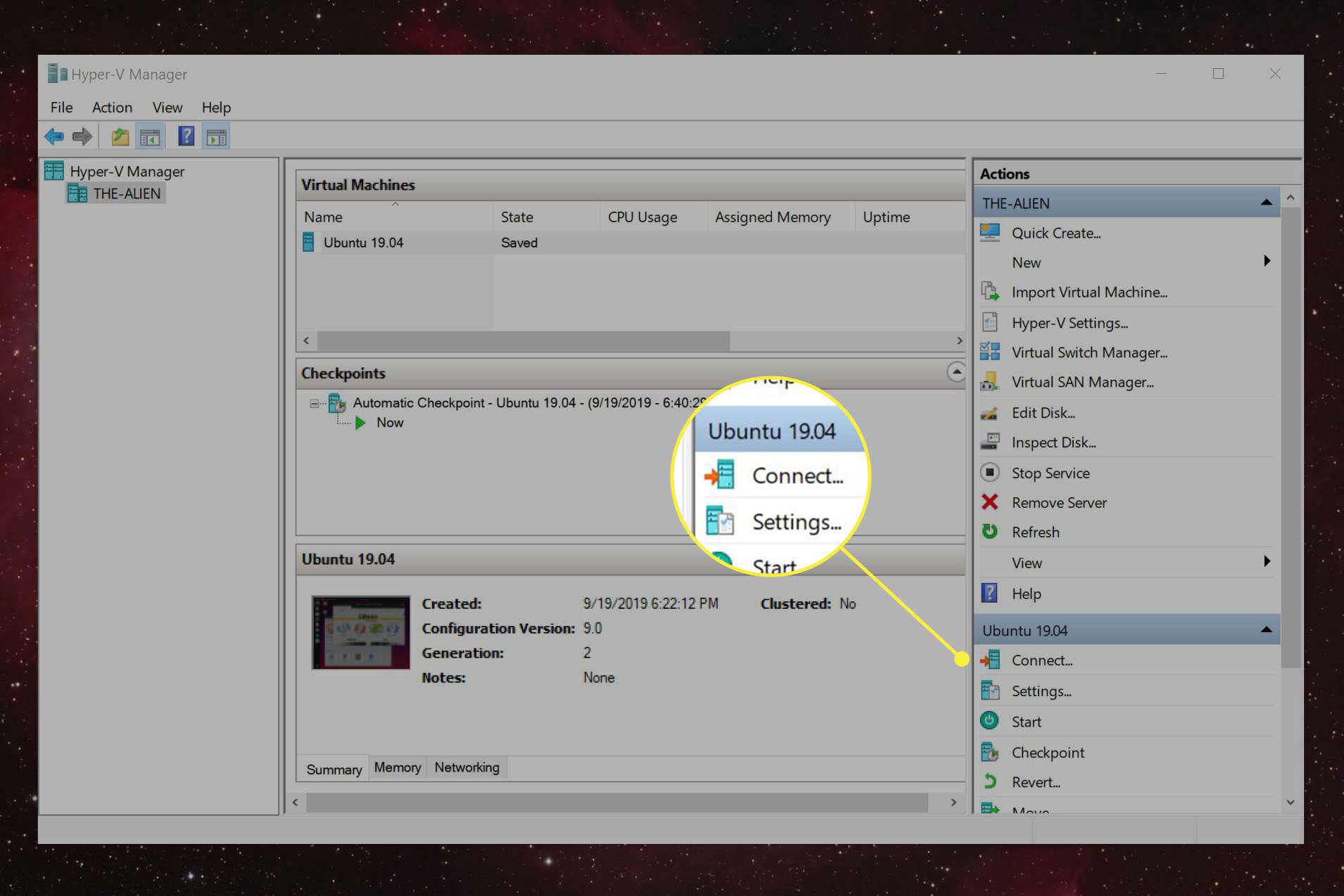Click the Edit Disk icon
The width and height of the screenshot is (1344, 896).
tap(990, 413)
